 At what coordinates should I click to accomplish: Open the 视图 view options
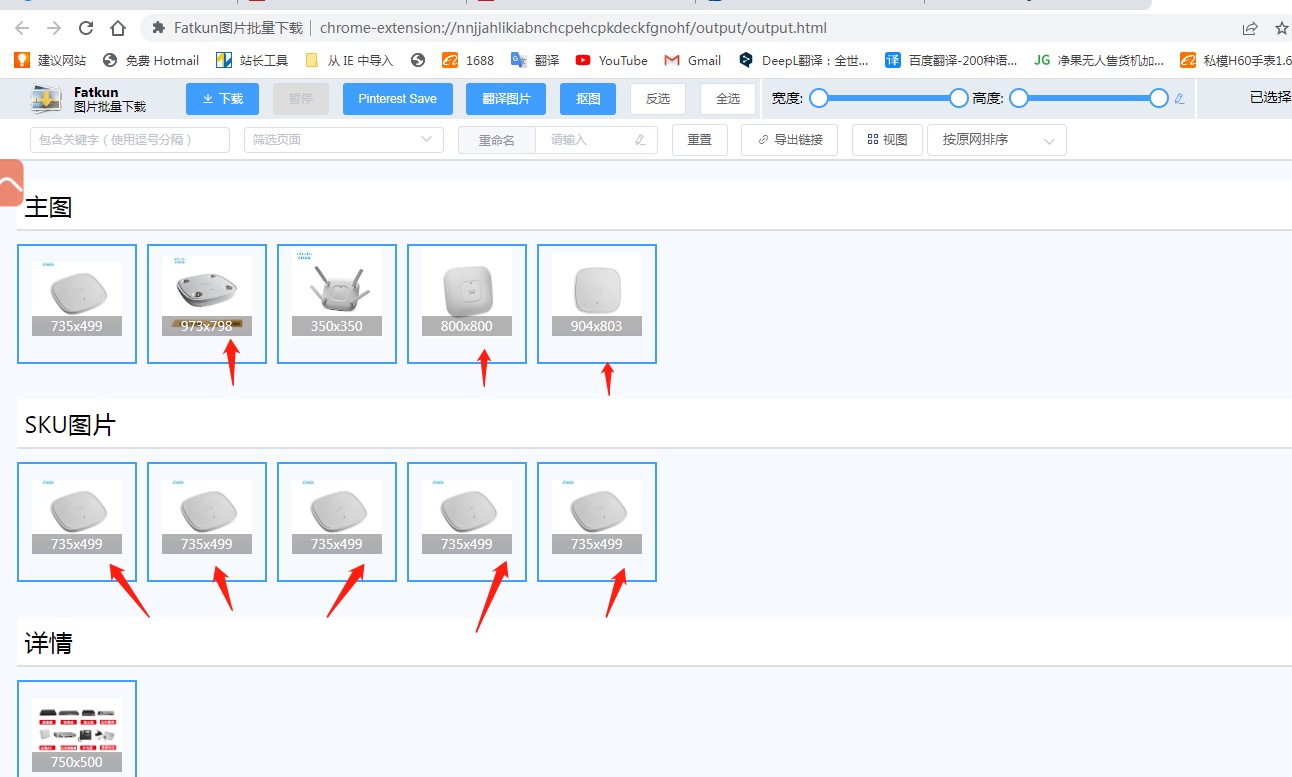point(887,140)
